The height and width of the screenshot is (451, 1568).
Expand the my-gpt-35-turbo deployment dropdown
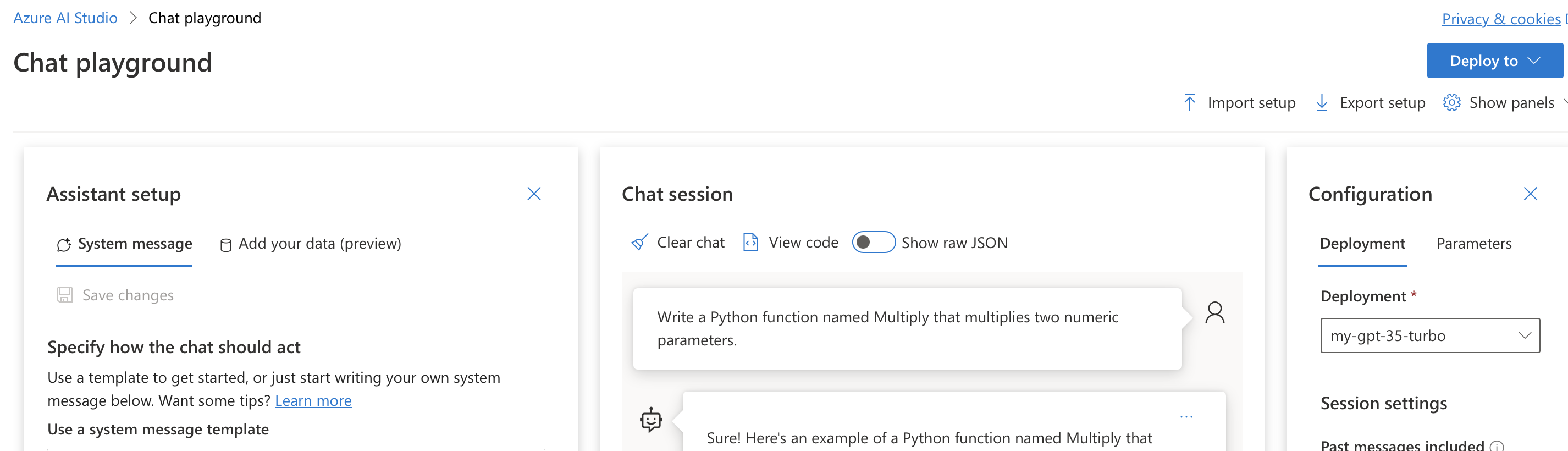tap(1430, 335)
